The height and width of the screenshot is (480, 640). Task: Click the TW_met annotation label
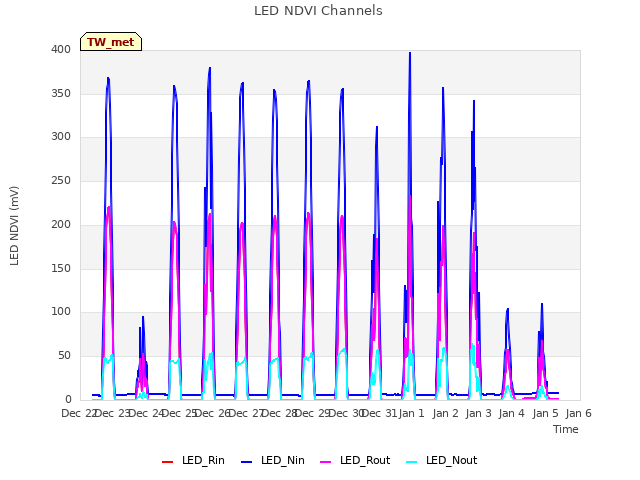tap(111, 42)
